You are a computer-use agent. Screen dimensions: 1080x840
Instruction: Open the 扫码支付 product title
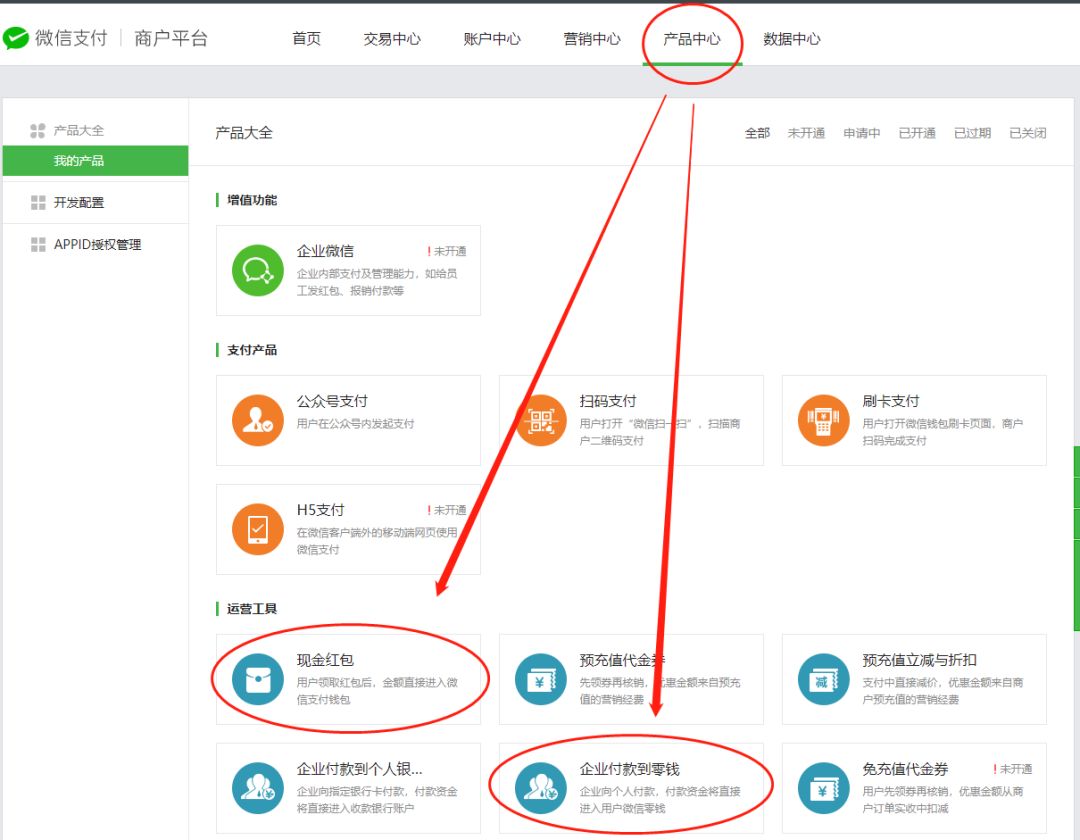click(608, 401)
